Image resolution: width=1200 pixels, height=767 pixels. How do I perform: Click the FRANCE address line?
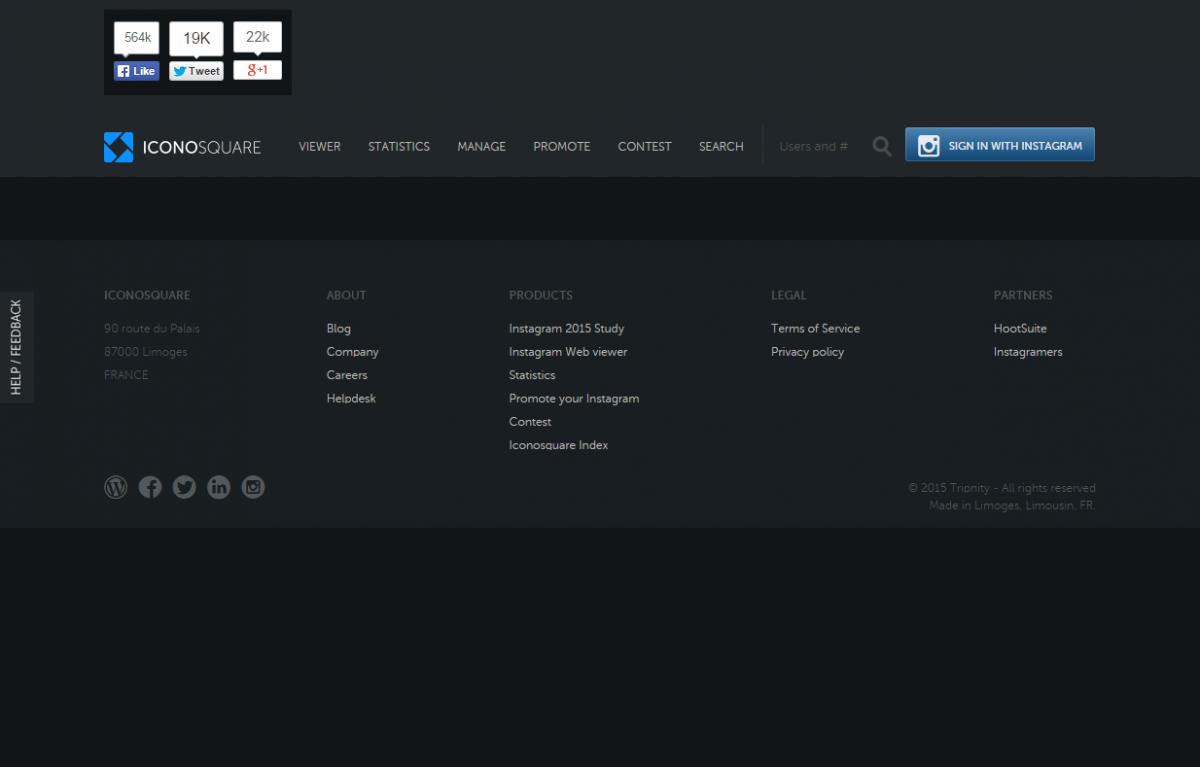click(126, 375)
